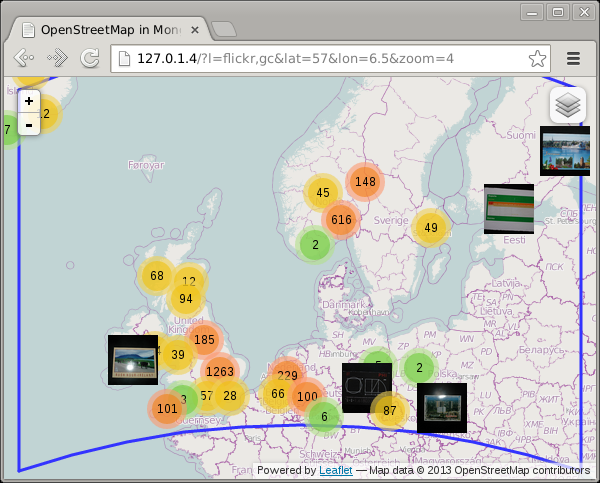
Task: Expand the cluster marked 616
Action: point(341,220)
